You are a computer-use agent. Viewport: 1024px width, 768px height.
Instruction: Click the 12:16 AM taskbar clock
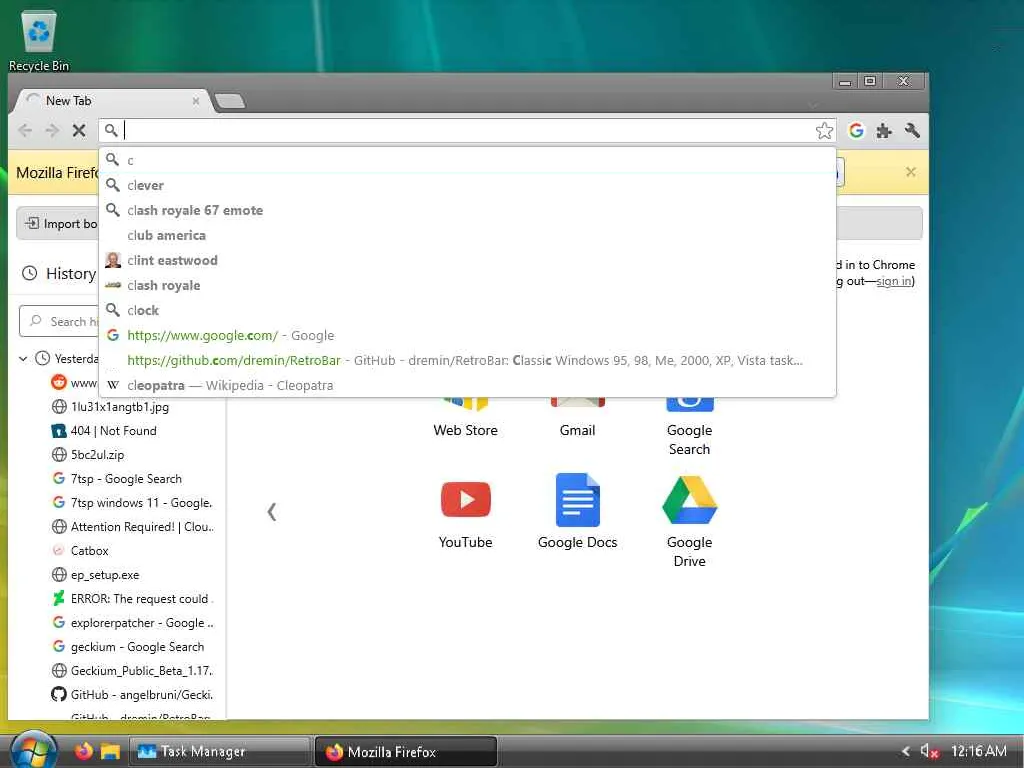[x=978, y=751]
